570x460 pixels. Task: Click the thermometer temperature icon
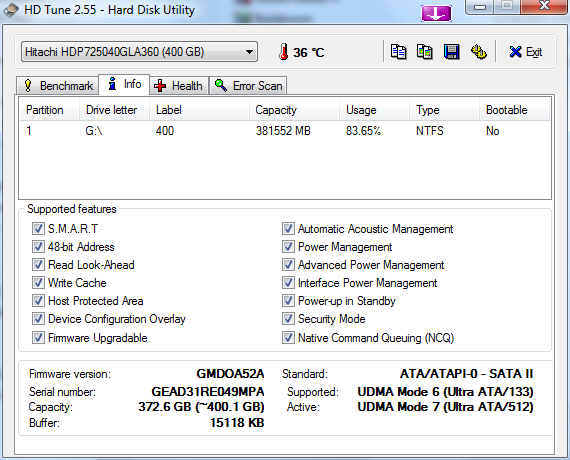[284, 52]
